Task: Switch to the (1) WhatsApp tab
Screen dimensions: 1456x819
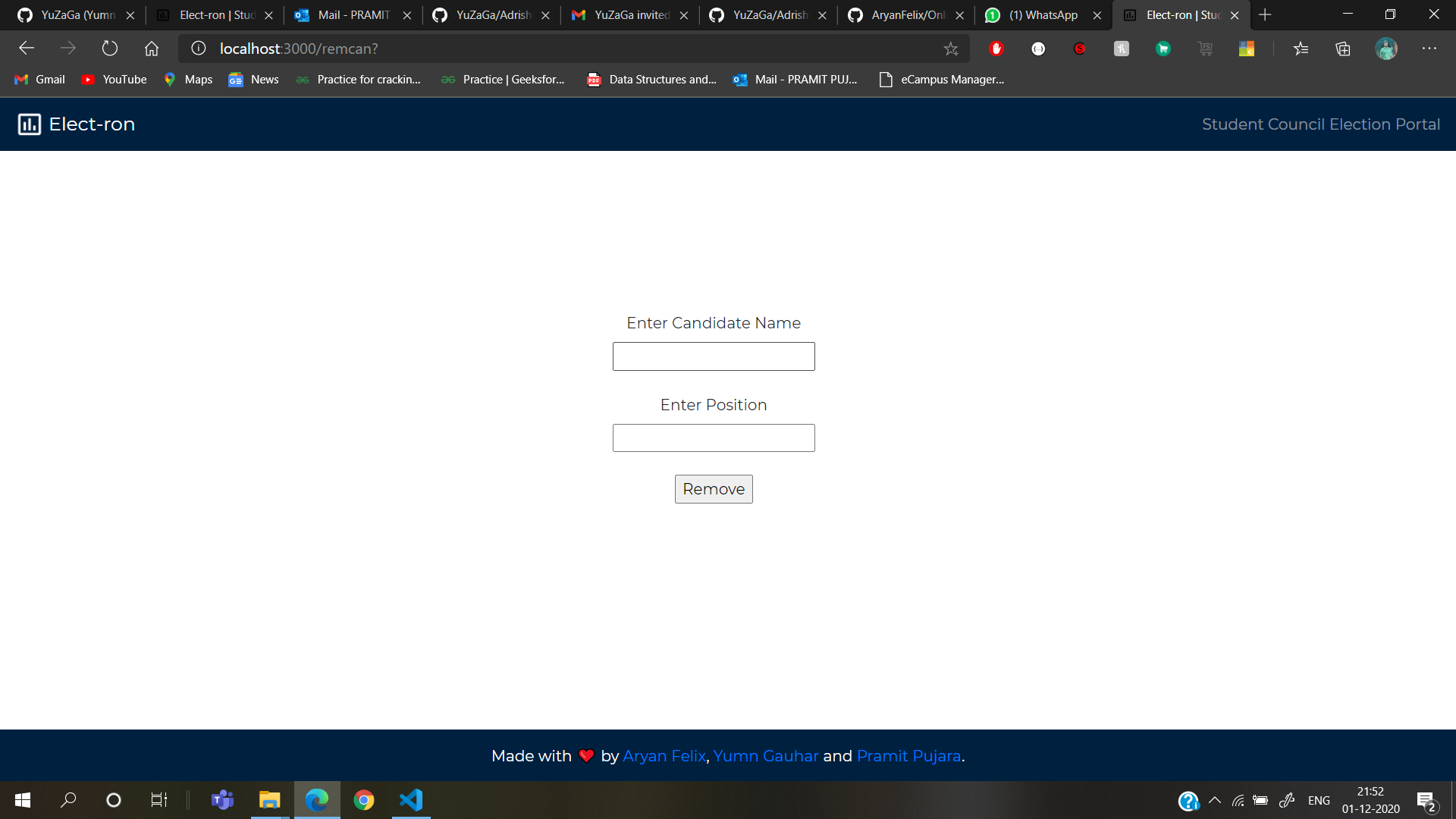Action: coord(1043,15)
